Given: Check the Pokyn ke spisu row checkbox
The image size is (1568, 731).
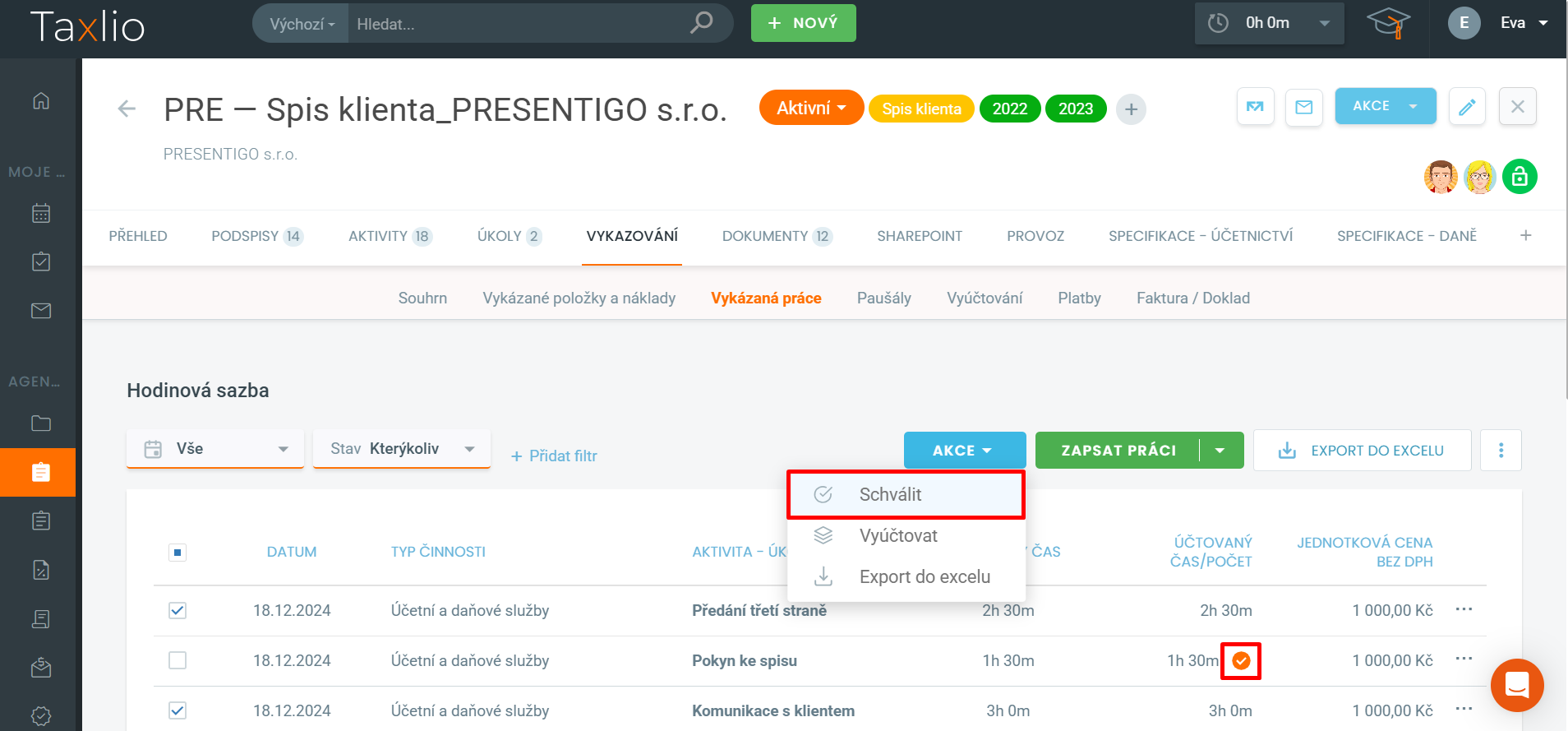Looking at the screenshot, I should pos(178,660).
